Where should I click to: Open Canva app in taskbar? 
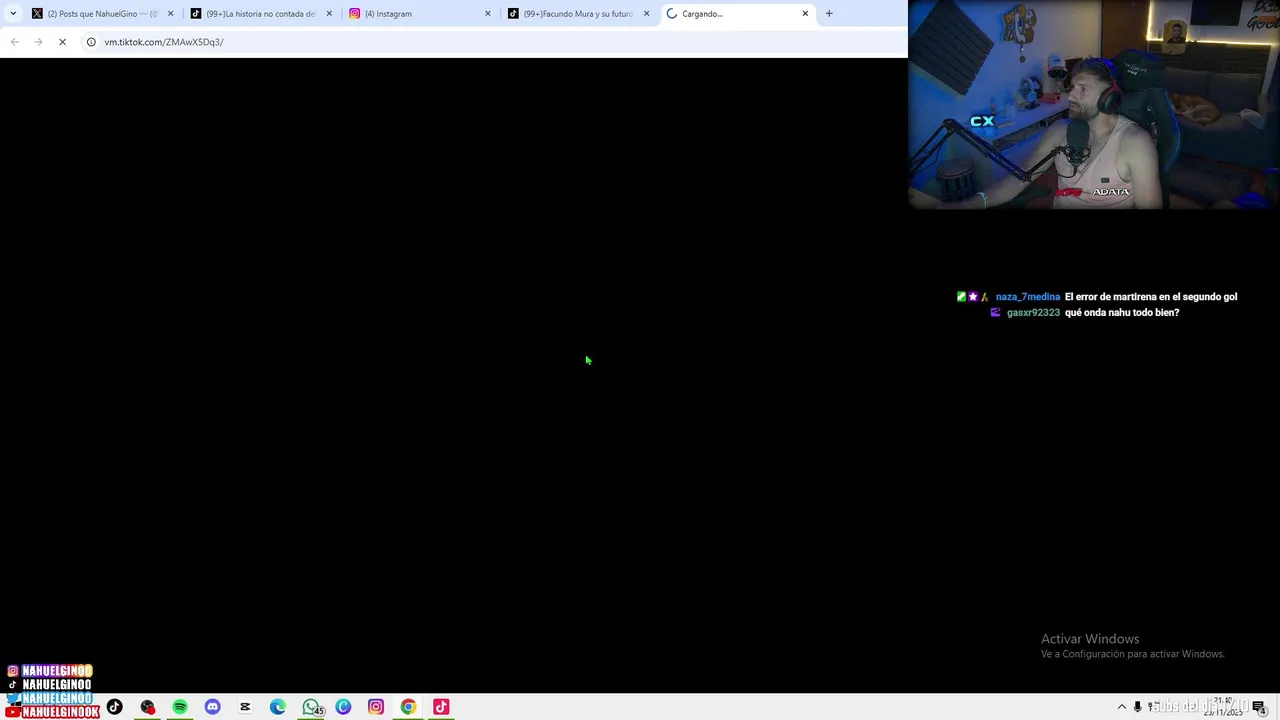(x=343, y=707)
